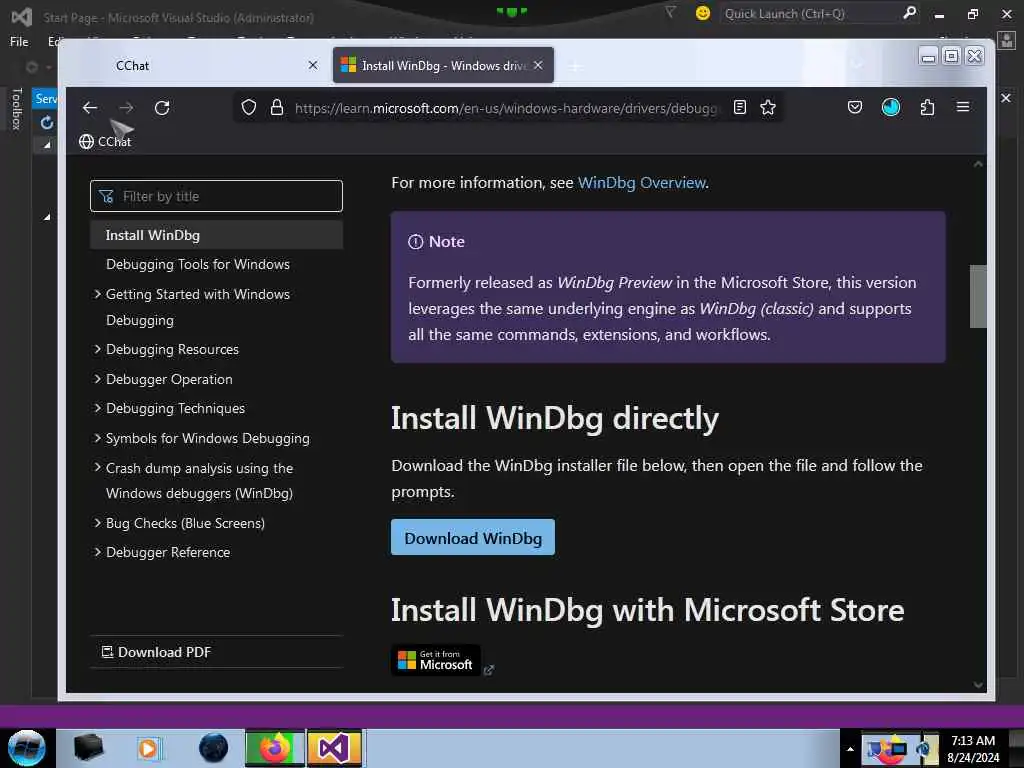Open the Firefox account avatar

tap(891, 107)
